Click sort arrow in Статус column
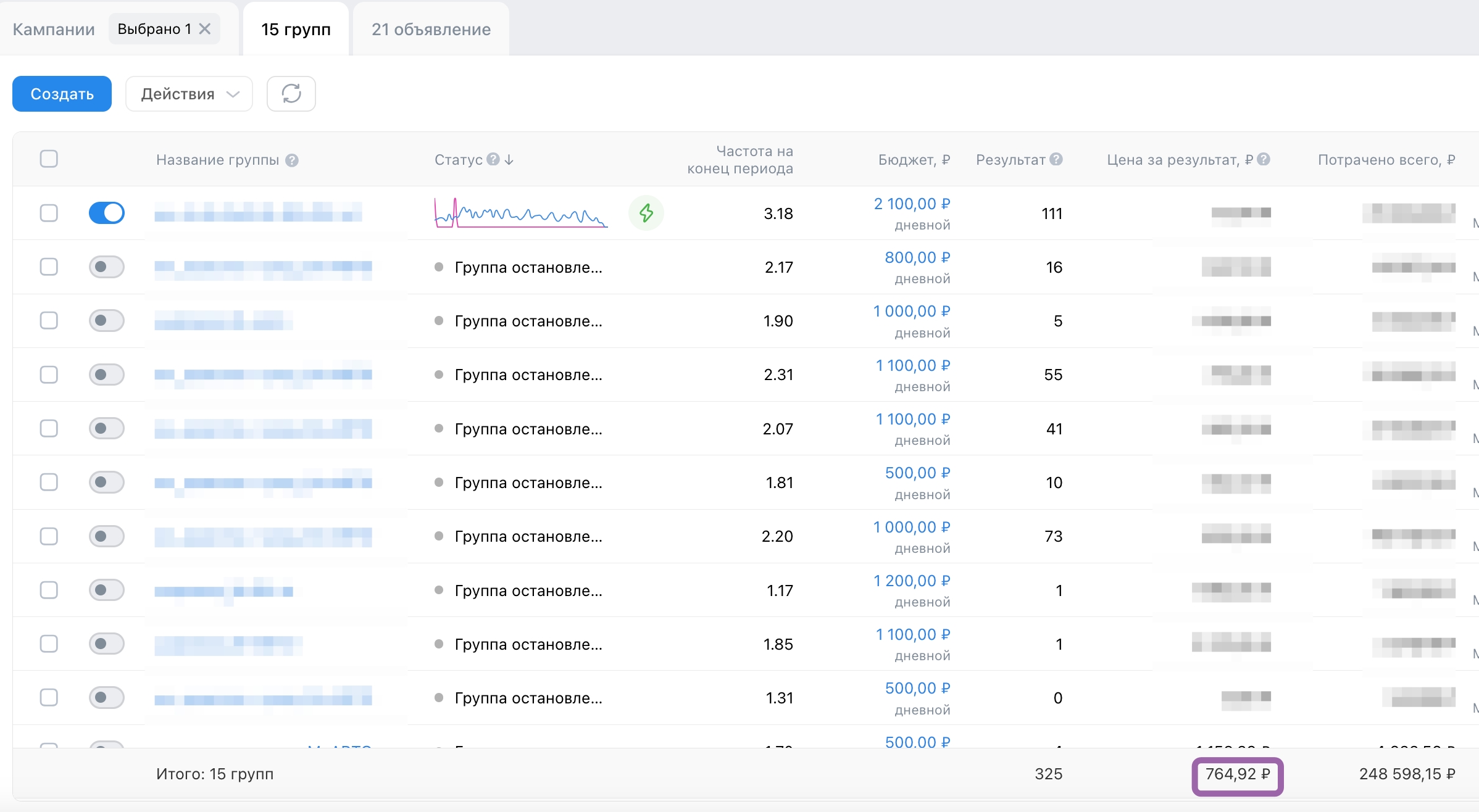 coord(509,160)
